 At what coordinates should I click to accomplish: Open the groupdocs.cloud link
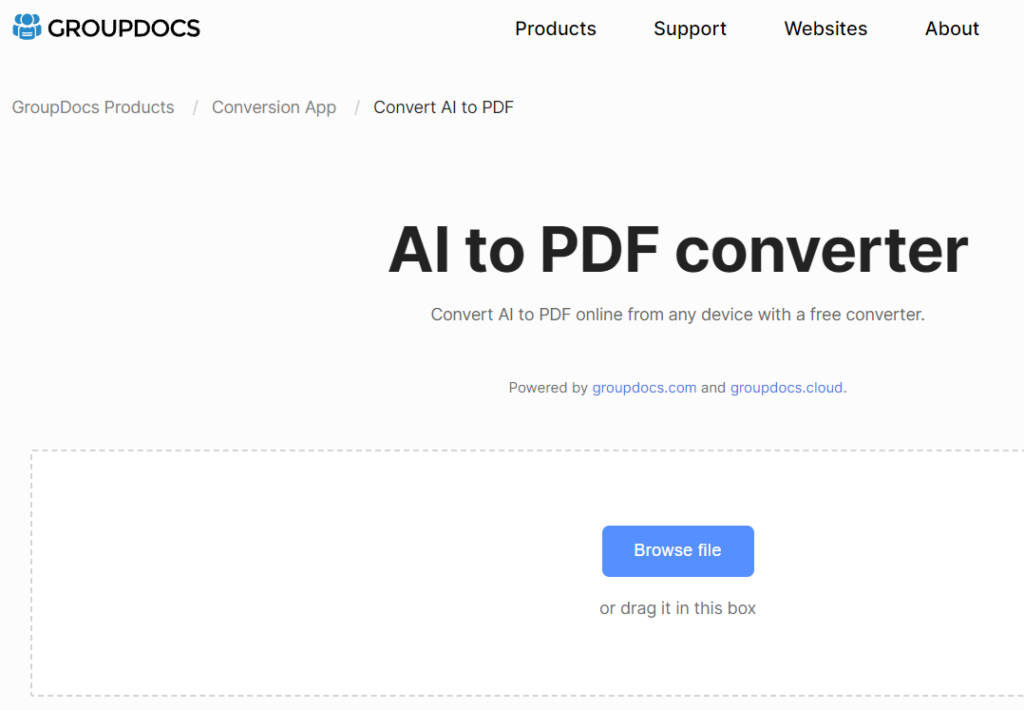[x=786, y=387]
